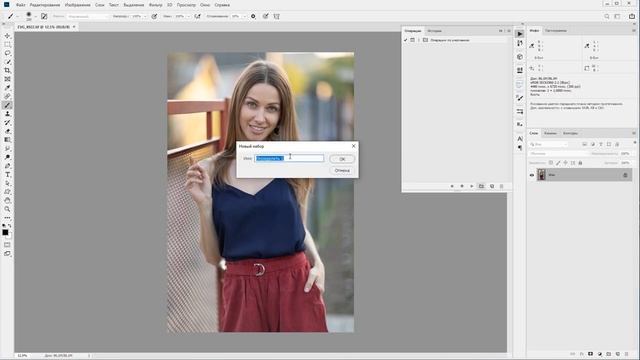The image size is (640, 360).
Task: Open the Фильтр menu
Action: [x=156, y=5]
